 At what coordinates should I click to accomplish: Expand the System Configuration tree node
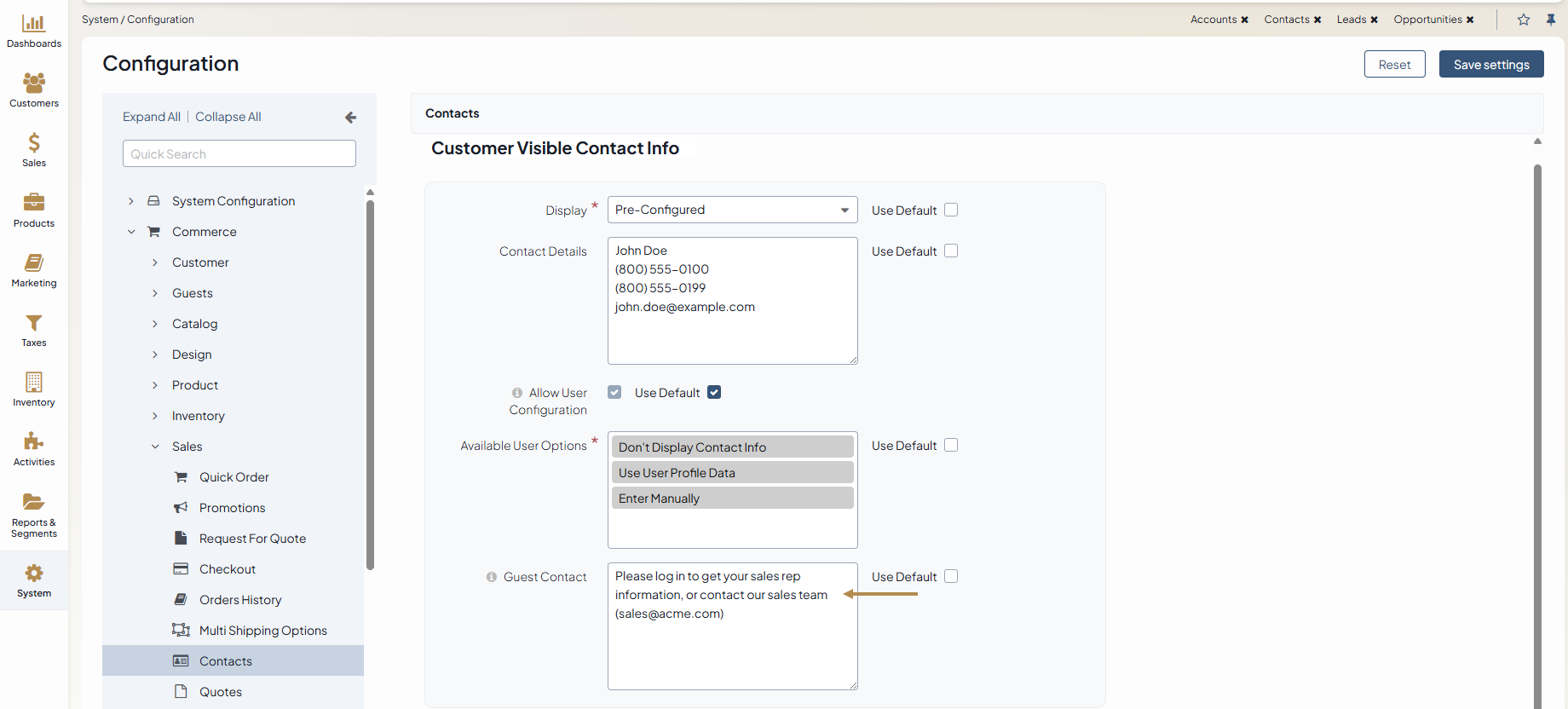(131, 201)
